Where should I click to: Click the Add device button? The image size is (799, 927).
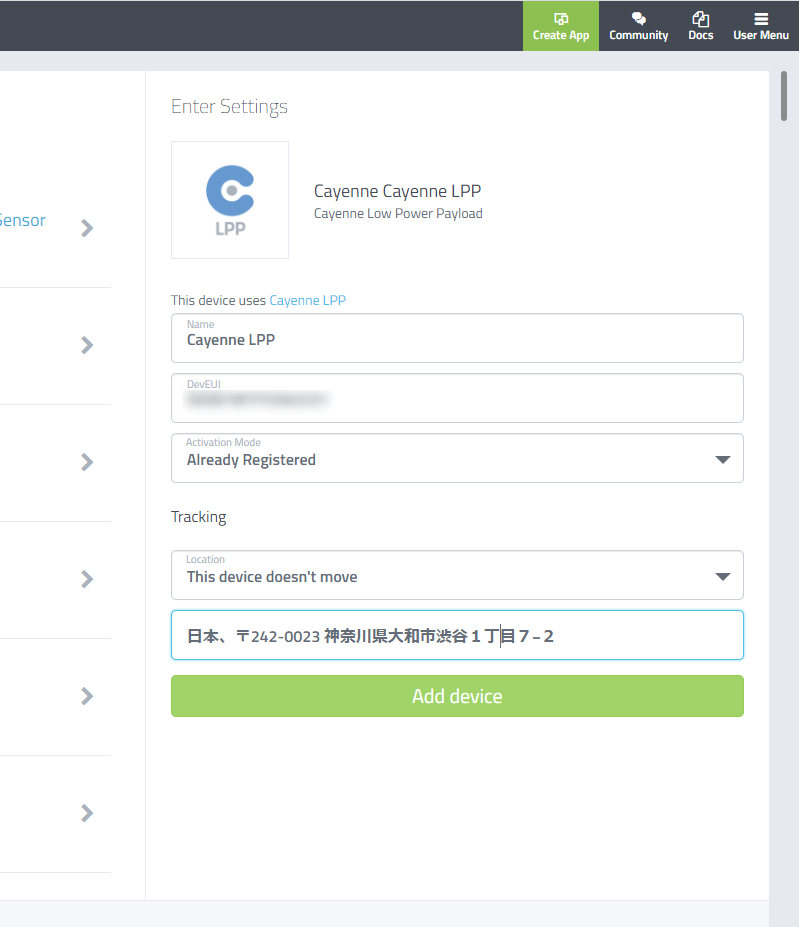457,696
